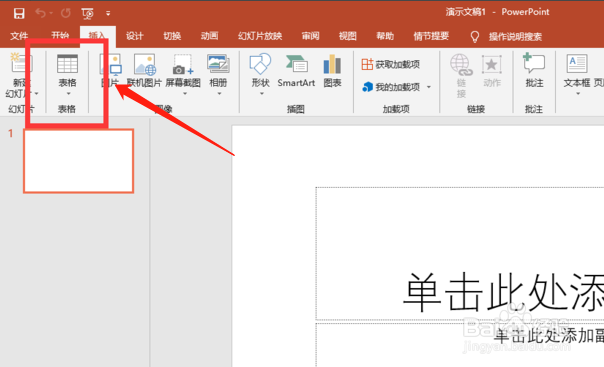604x367 pixels.
Task: Expand the 文本框 dropdown arrow
Action: [x=578, y=94]
